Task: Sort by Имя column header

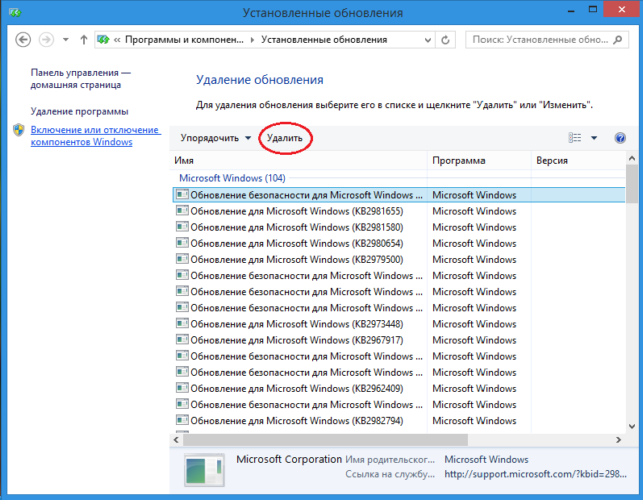Action: click(x=298, y=160)
